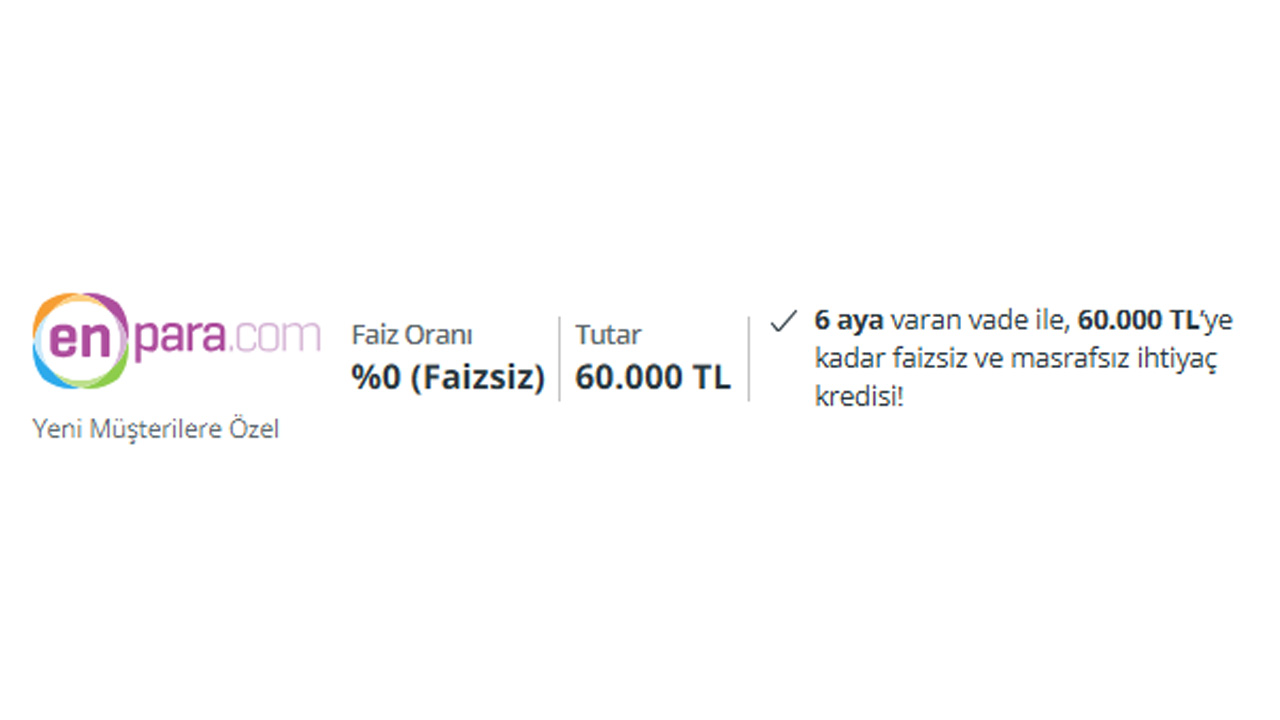Click the light ".com" logo part

tap(276, 339)
